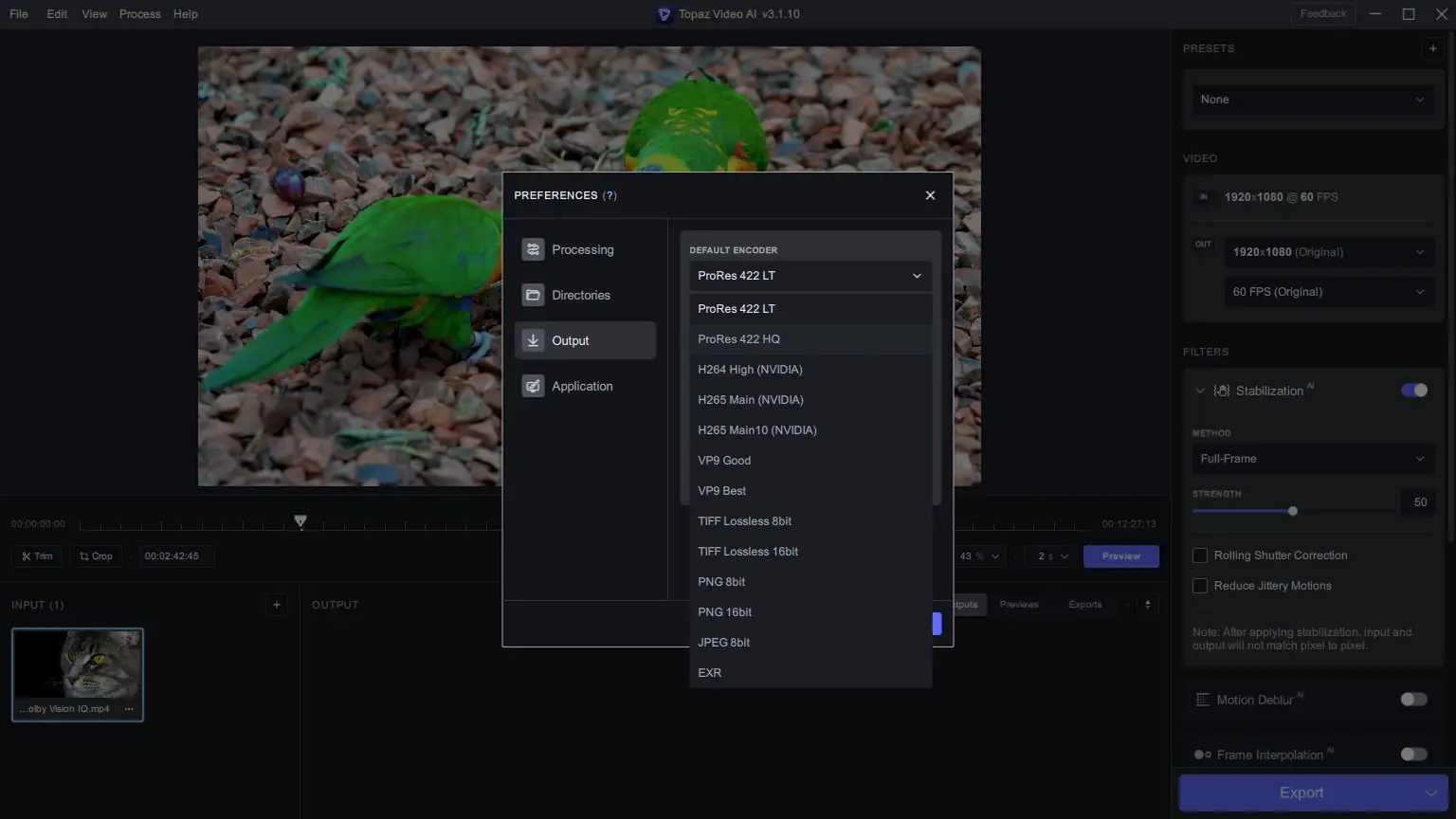The height and width of the screenshot is (819, 1456).
Task: Choose PNG 8bit encoder
Action: click(810, 582)
